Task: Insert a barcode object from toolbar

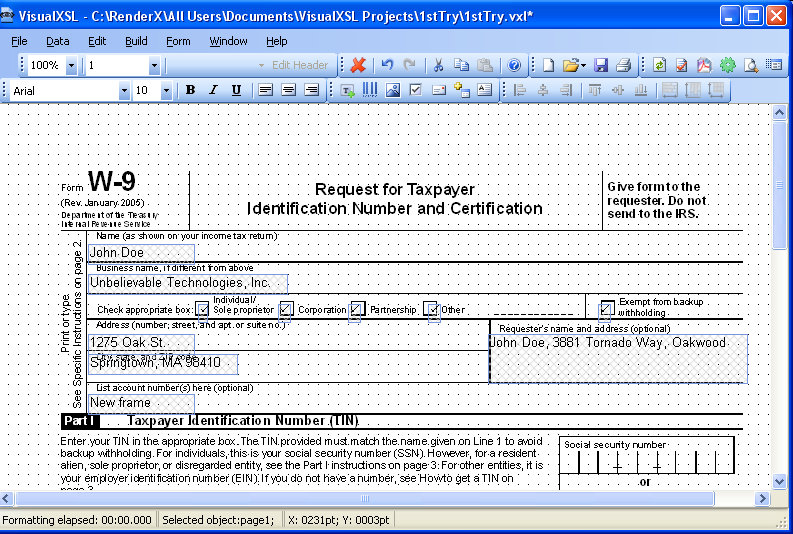Action: [x=370, y=90]
